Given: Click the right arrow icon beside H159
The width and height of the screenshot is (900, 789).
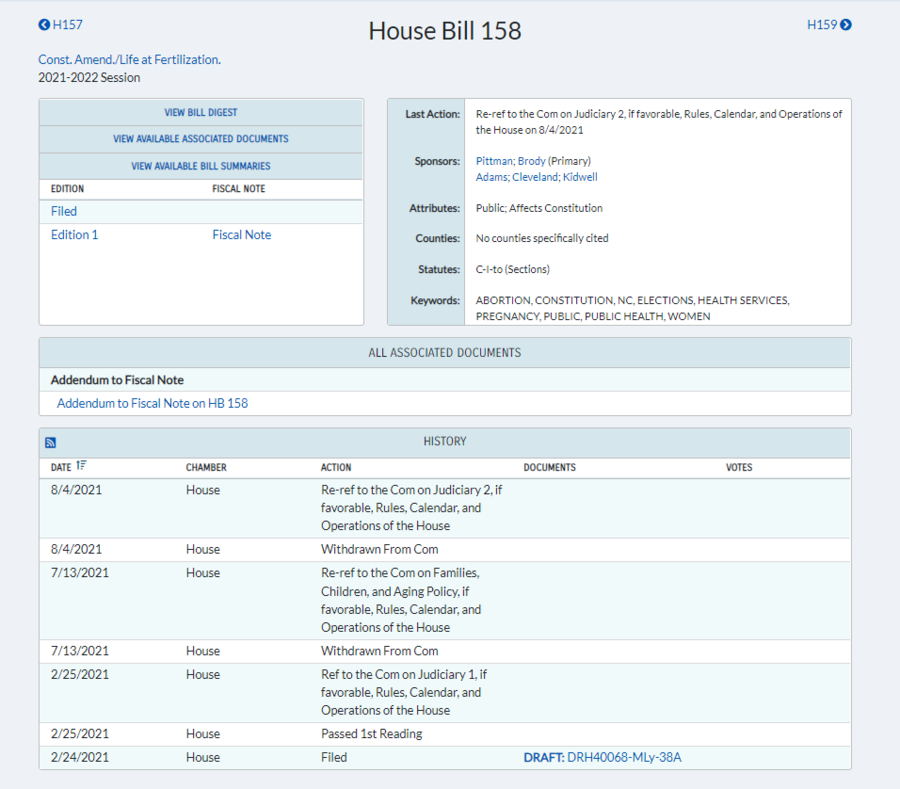Looking at the screenshot, I should pyautogui.click(x=845, y=25).
